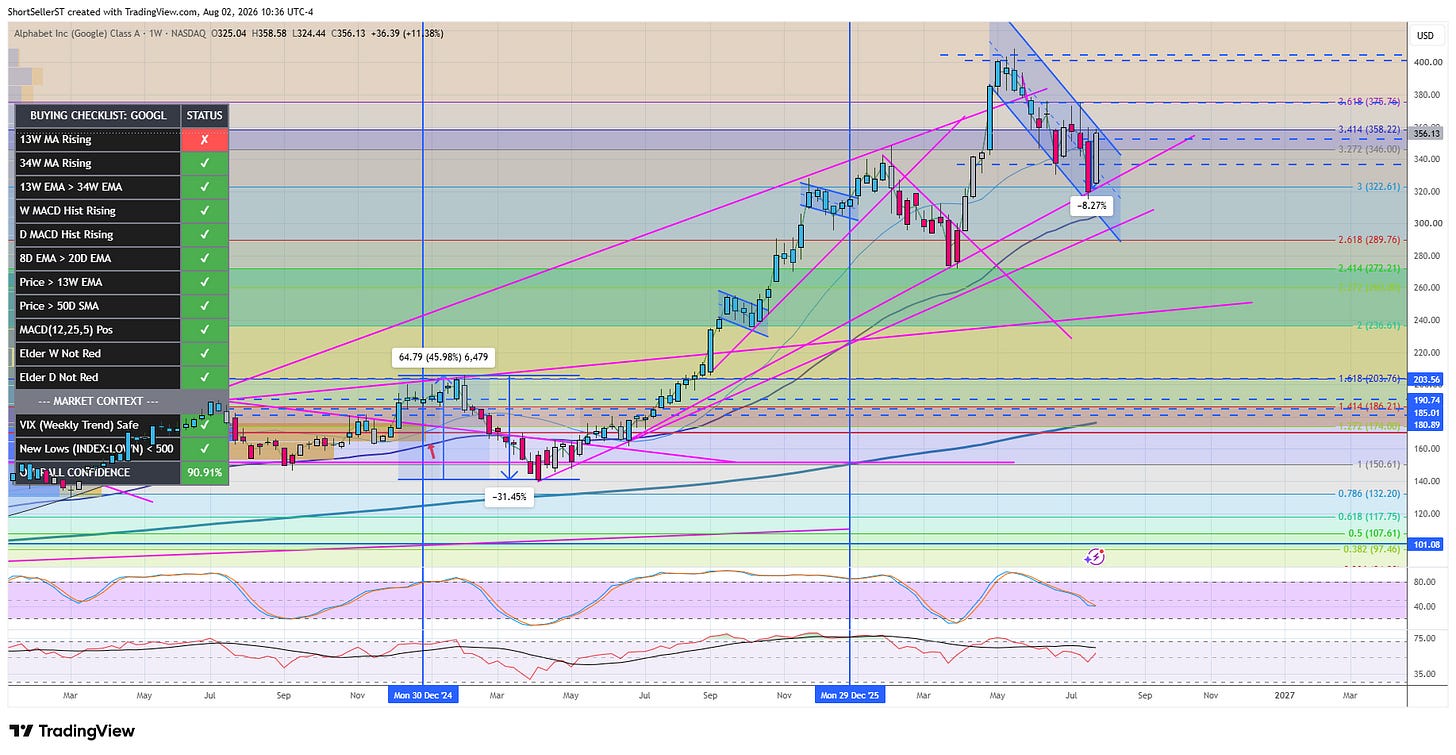
Task: Click the −31.45% measurement label
Action: coord(509,497)
